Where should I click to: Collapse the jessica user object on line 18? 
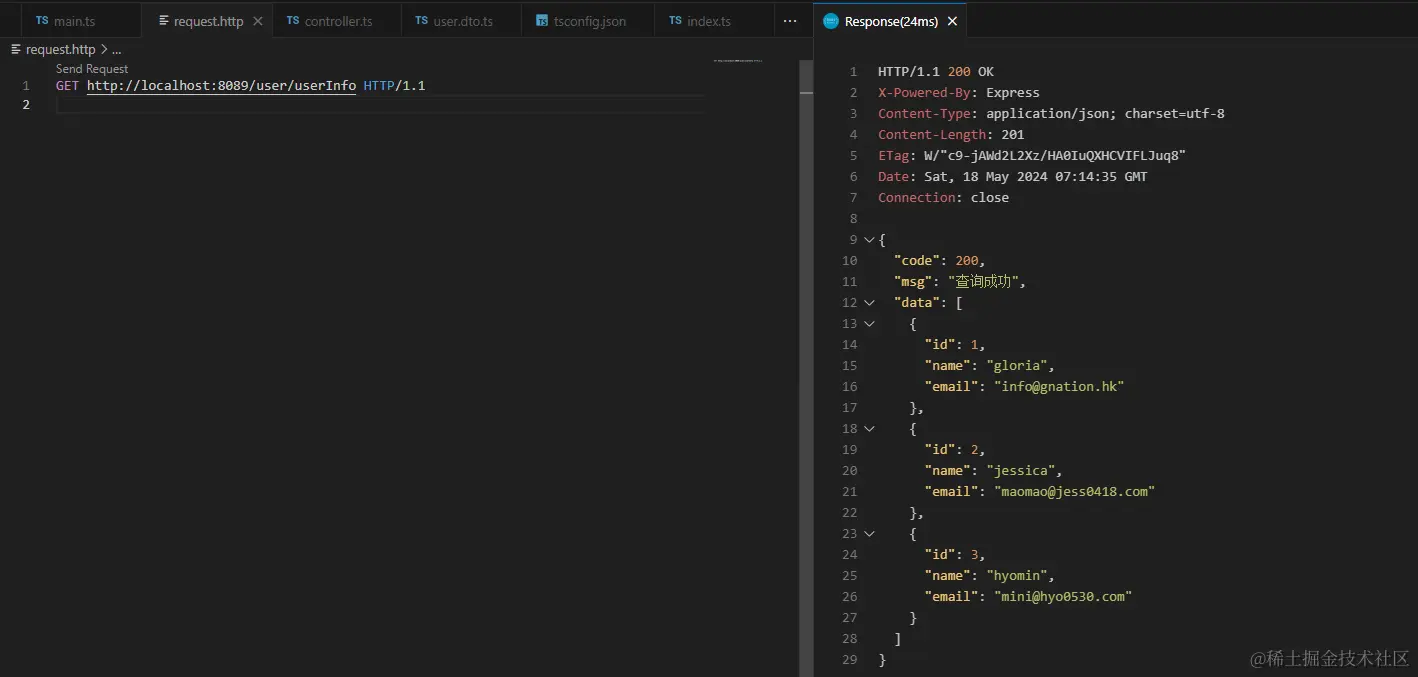[869, 429]
